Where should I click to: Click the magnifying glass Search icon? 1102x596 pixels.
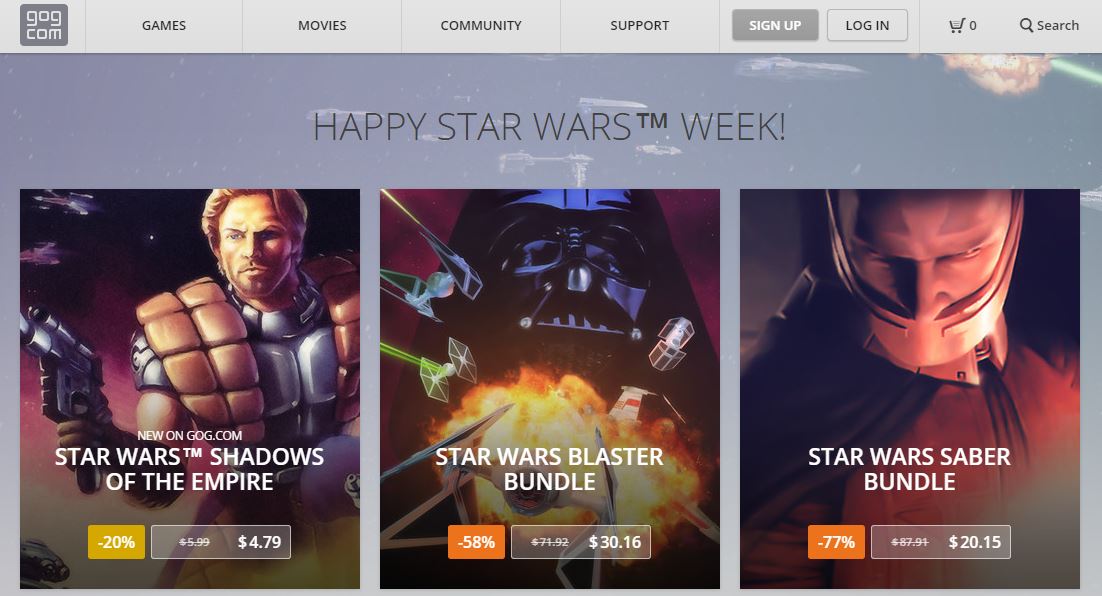(1026, 25)
